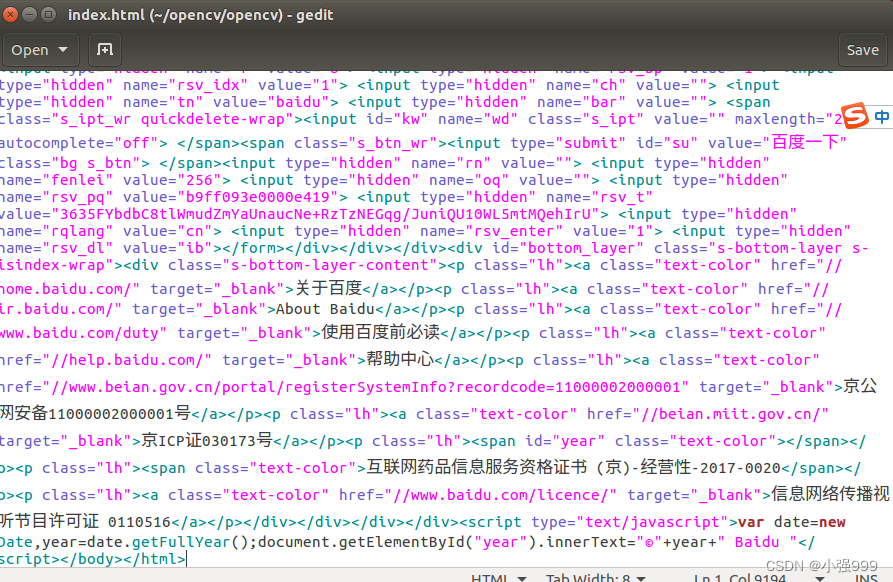The height and width of the screenshot is (582, 893).
Task: Click the string //help.baidu.com/
Action: pyautogui.click(x=127, y=360)
